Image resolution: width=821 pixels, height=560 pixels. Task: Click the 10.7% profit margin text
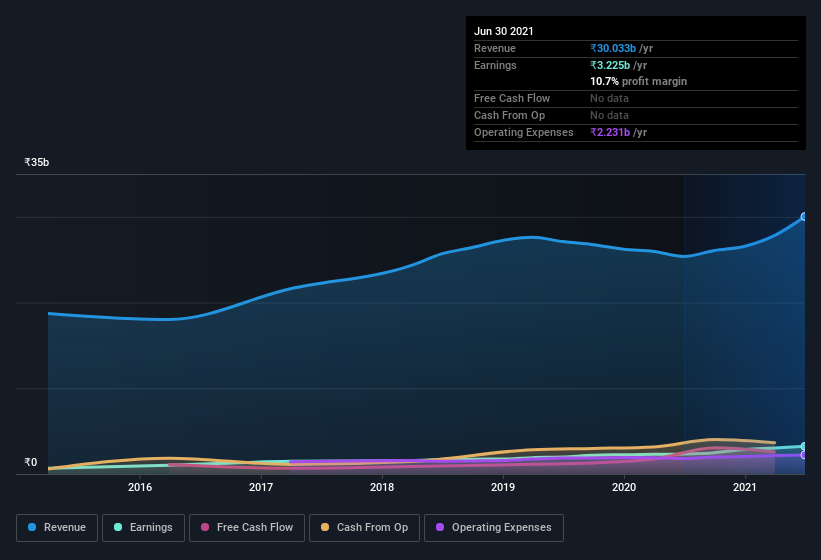(638, 81)
